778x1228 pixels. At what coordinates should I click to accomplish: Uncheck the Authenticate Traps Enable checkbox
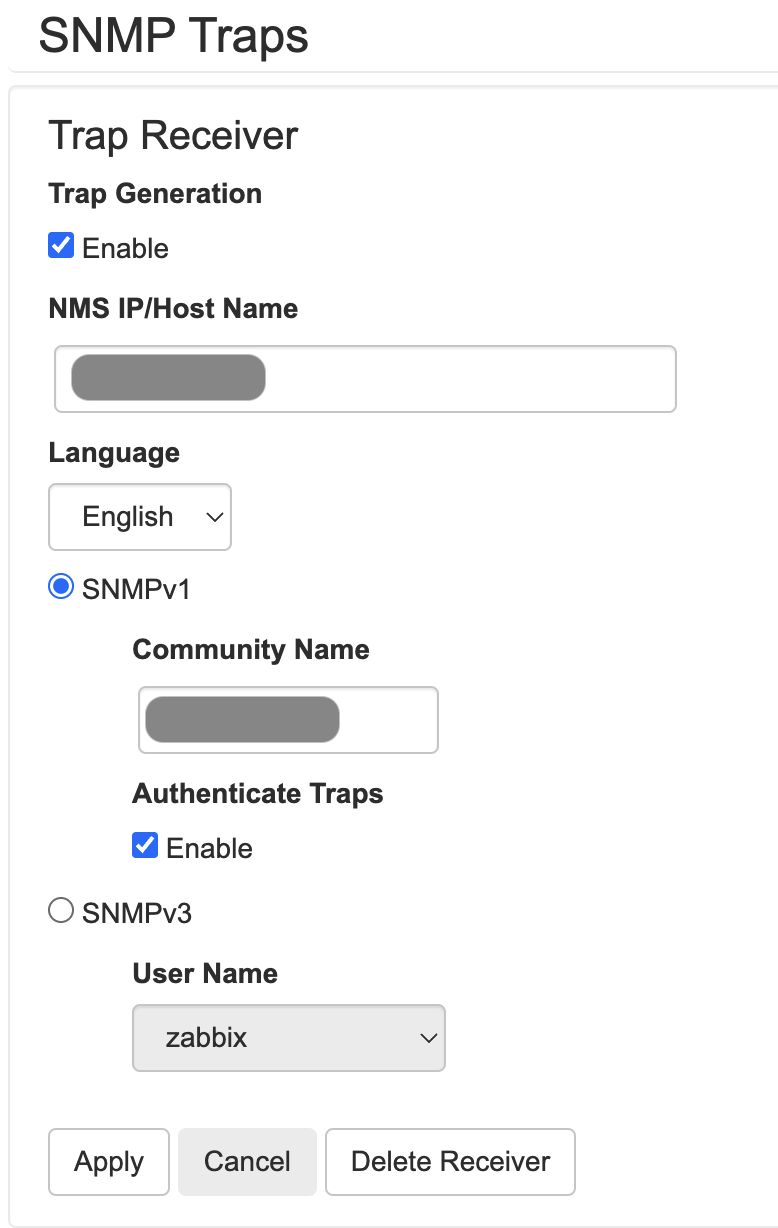[x=145, y=846]
